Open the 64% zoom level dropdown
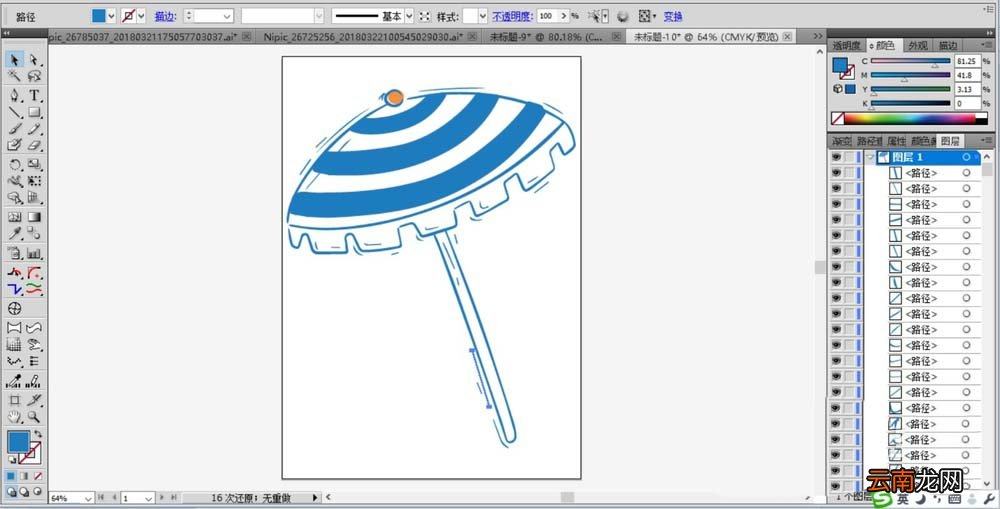1000x509 pixels. (88, 498)
